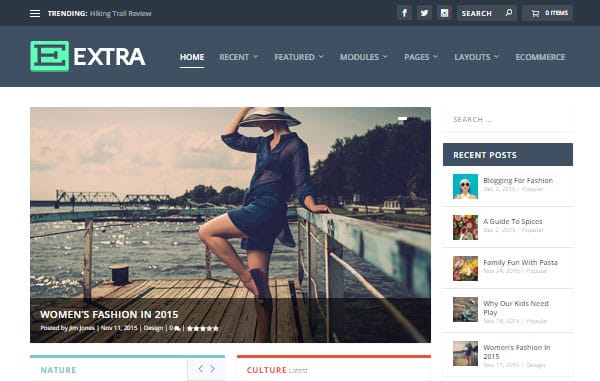Open the Facebook social icon

(x=404, y=13)
